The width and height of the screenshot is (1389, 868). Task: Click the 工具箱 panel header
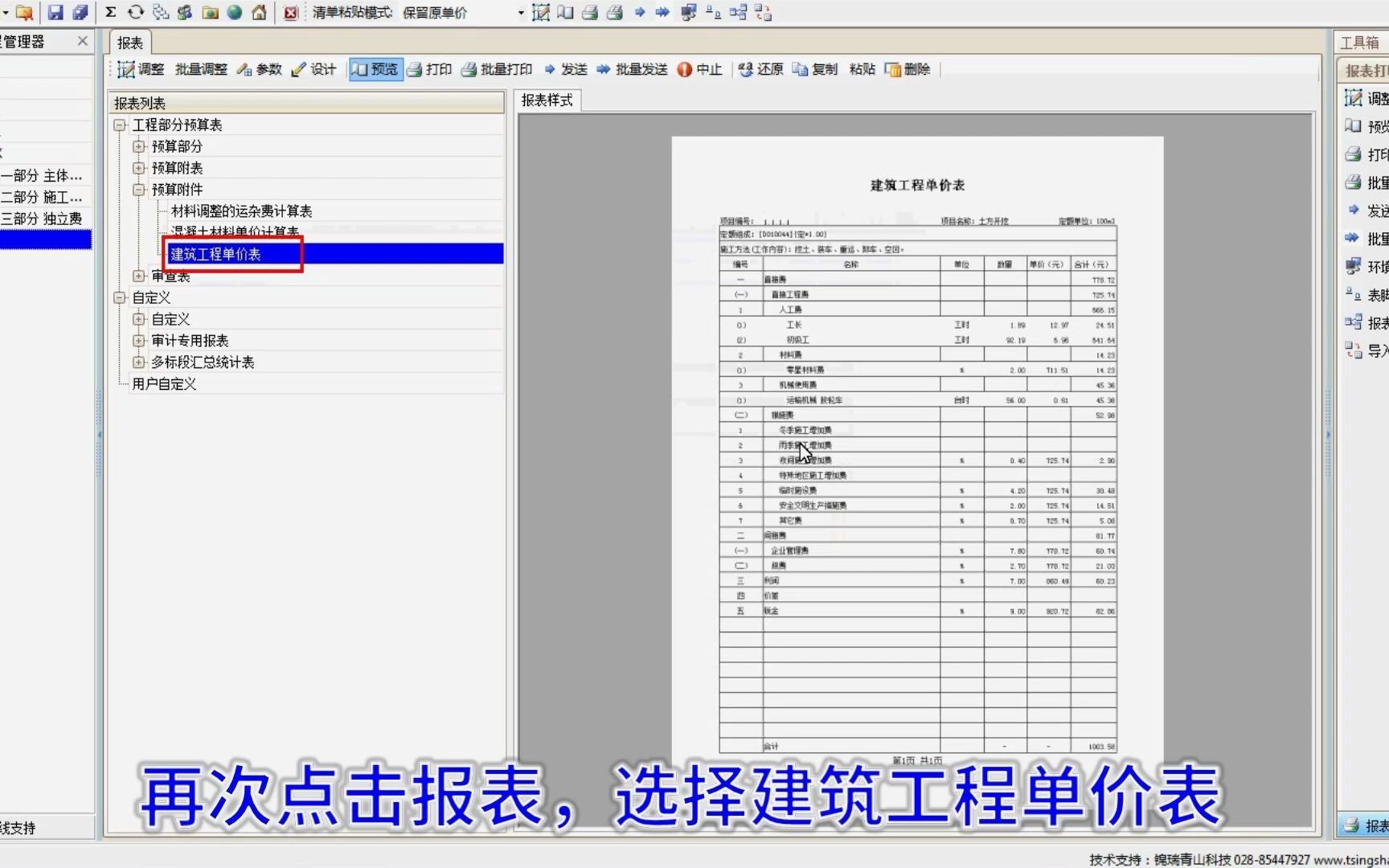pyautogui.click(x=1361, y=43)
